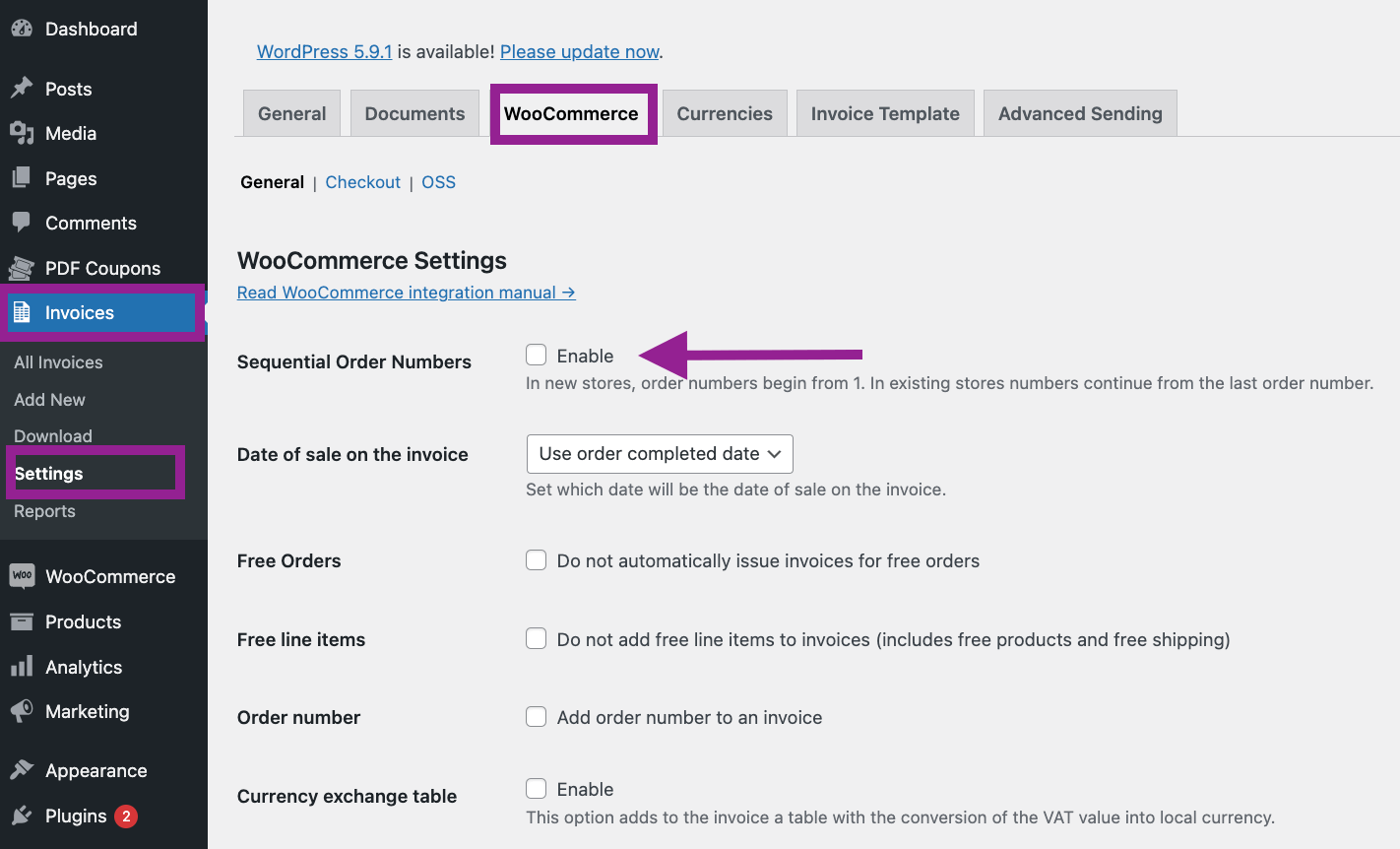Screen dimensions: 1400x849
Task: Open the Reports submenu item
Action: pyautogui.click(x=44, y=511)
